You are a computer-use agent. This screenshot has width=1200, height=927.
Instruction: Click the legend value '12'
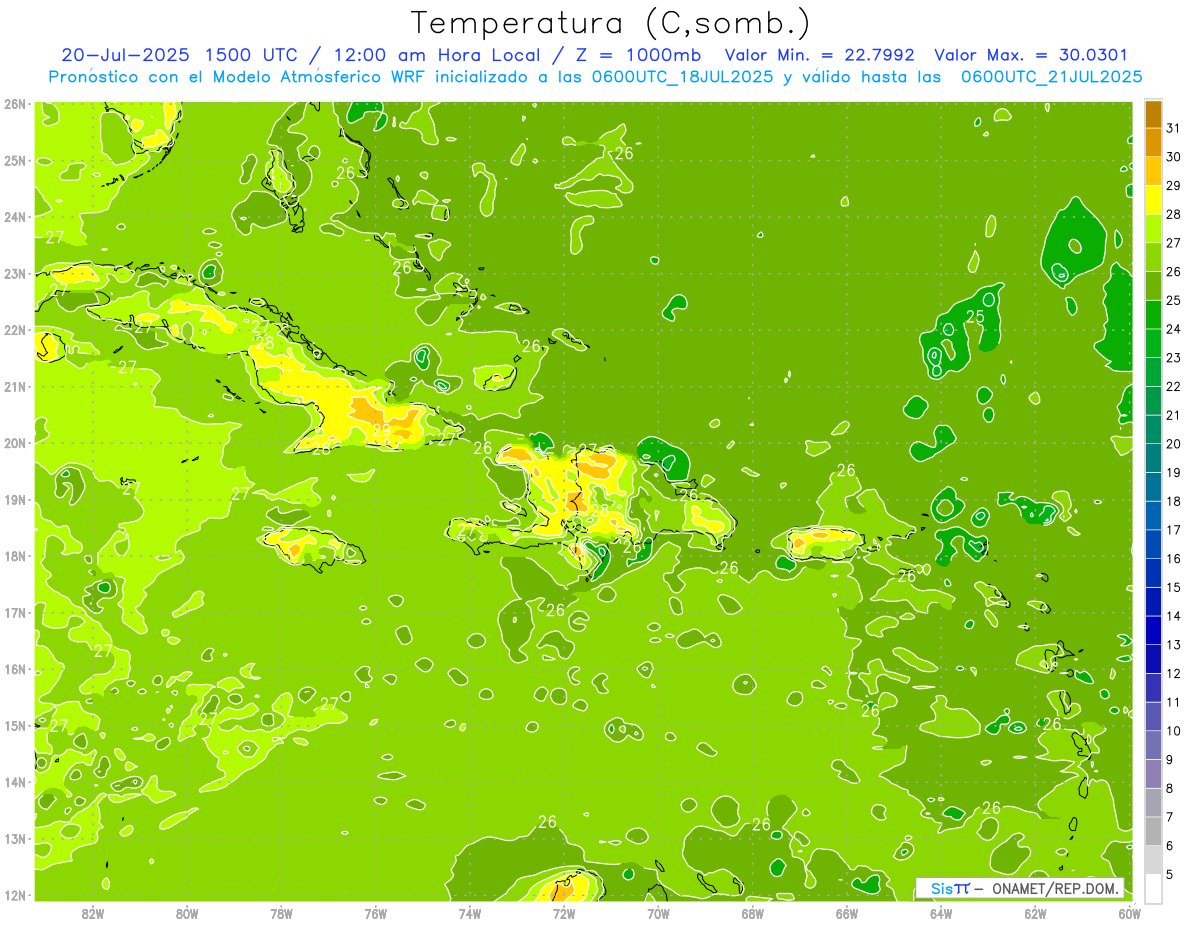click(1174, 673)
